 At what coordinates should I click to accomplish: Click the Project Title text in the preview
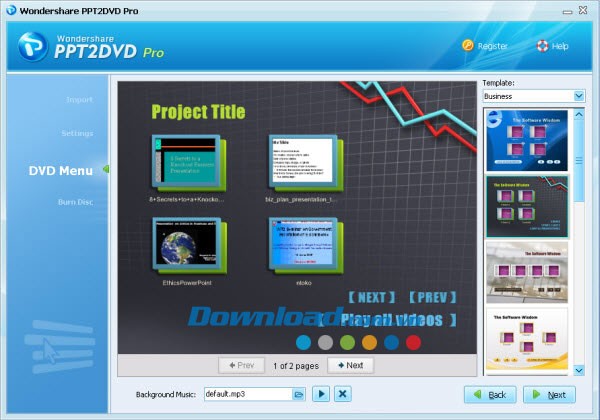pos(198,112)
